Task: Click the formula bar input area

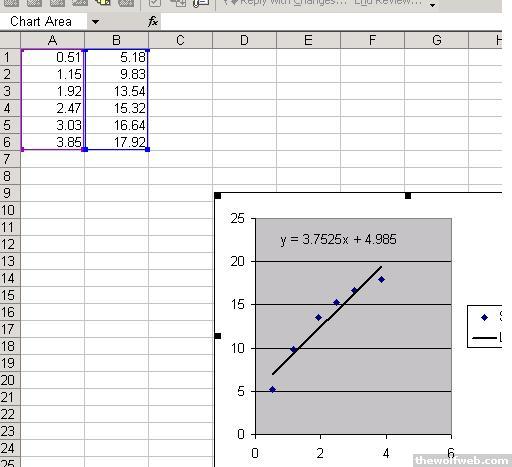Action: pos(331,22)
